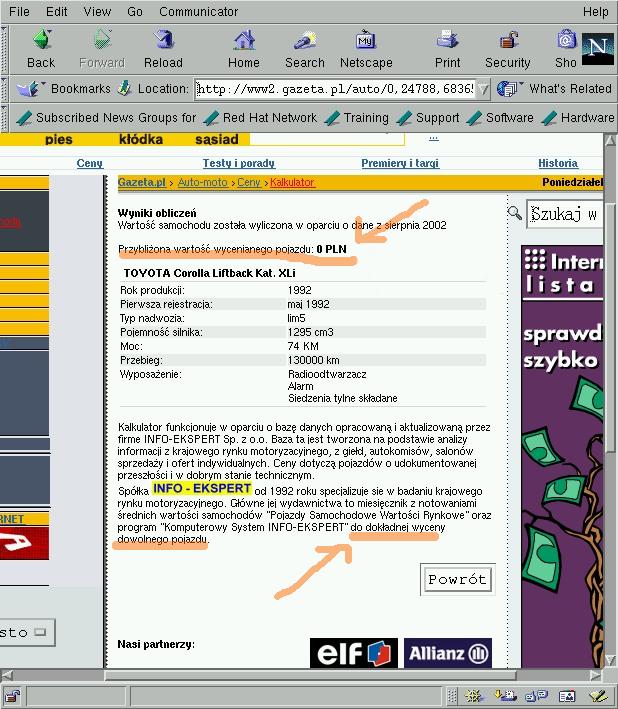618x709 pixels.
Task: Click the '0 PLN' estimated value
Action: [x=331, y=249]
